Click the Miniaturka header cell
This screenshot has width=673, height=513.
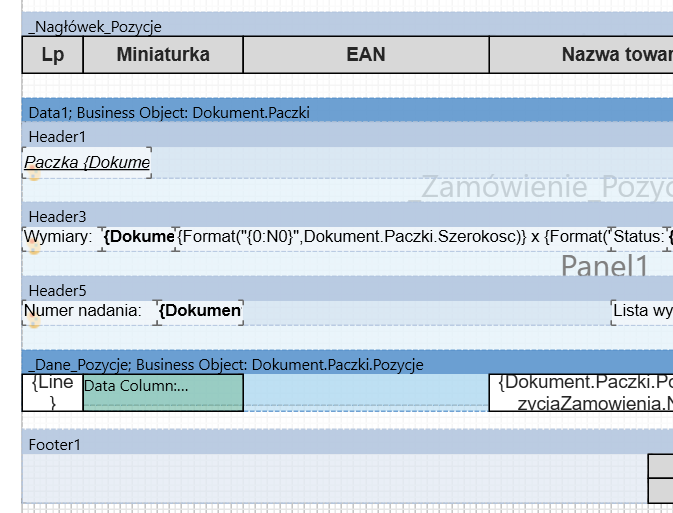163,55
